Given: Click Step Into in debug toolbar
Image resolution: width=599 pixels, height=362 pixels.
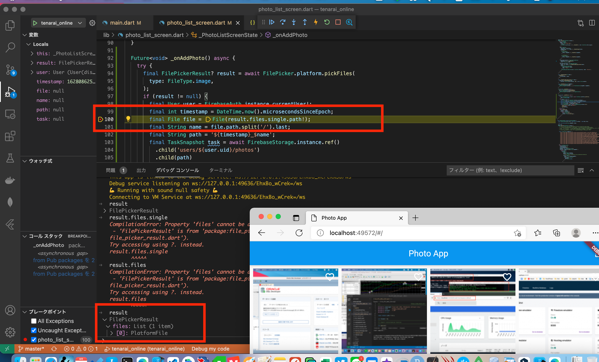Looking at the screenshot, I should point(294,22).
